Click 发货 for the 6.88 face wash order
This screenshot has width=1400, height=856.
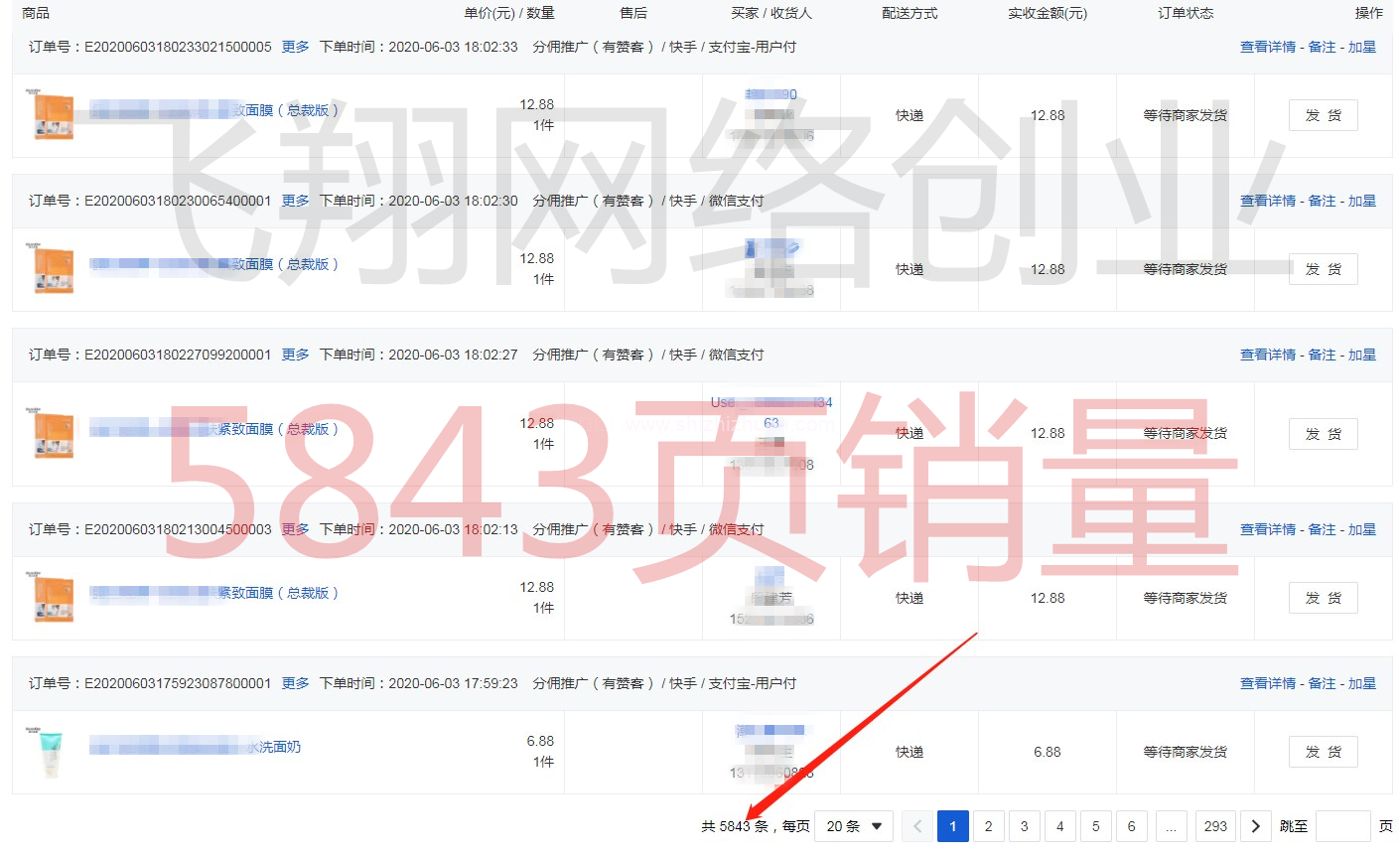pos(1323,752)
